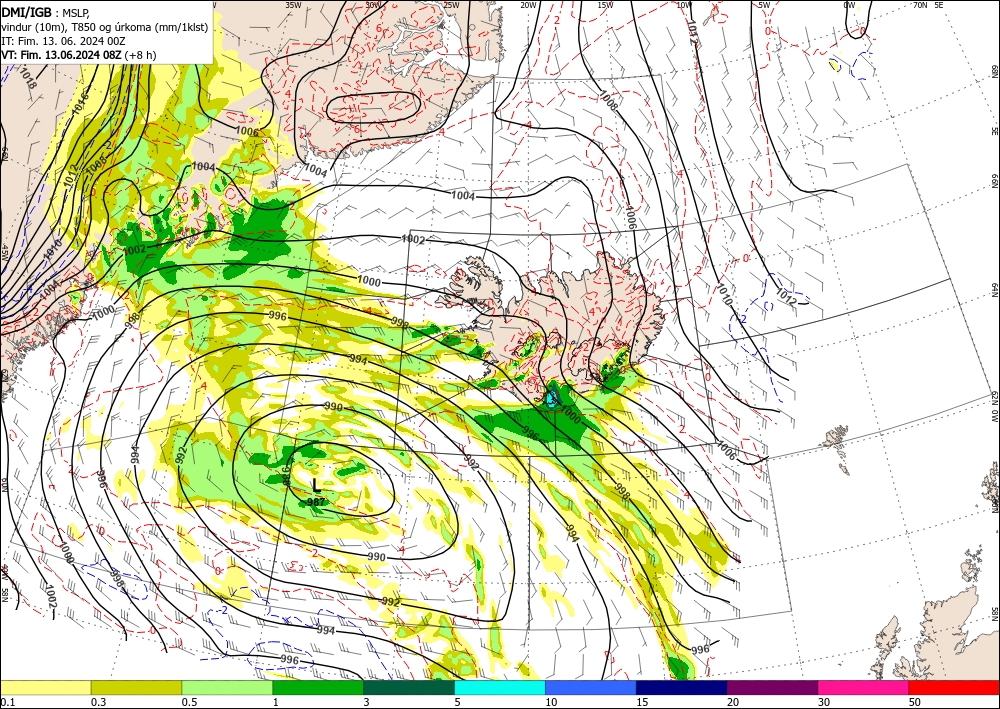Click the dark green 3–5 legend swatch
The width and height of the screenshot is (1000, 709).
(409, 687)
